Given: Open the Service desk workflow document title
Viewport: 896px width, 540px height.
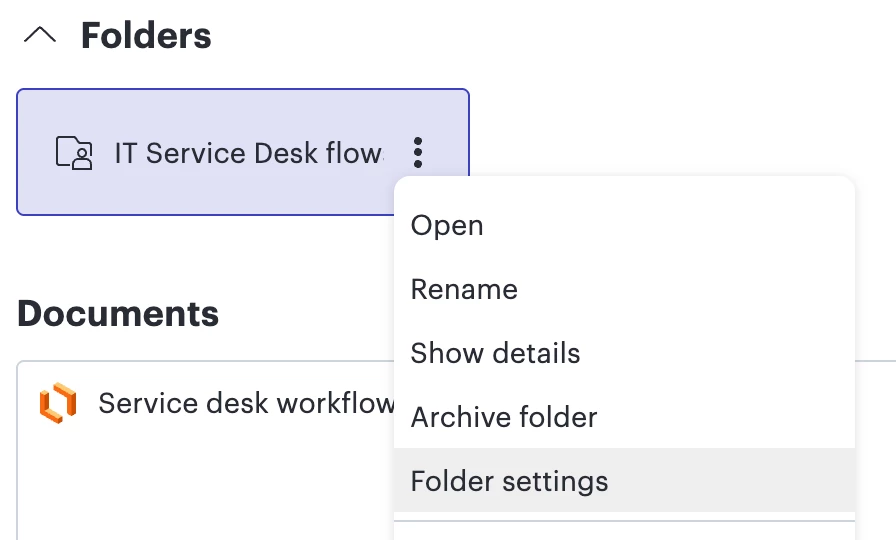Looking at the screenshot, I should coord(246,403).
